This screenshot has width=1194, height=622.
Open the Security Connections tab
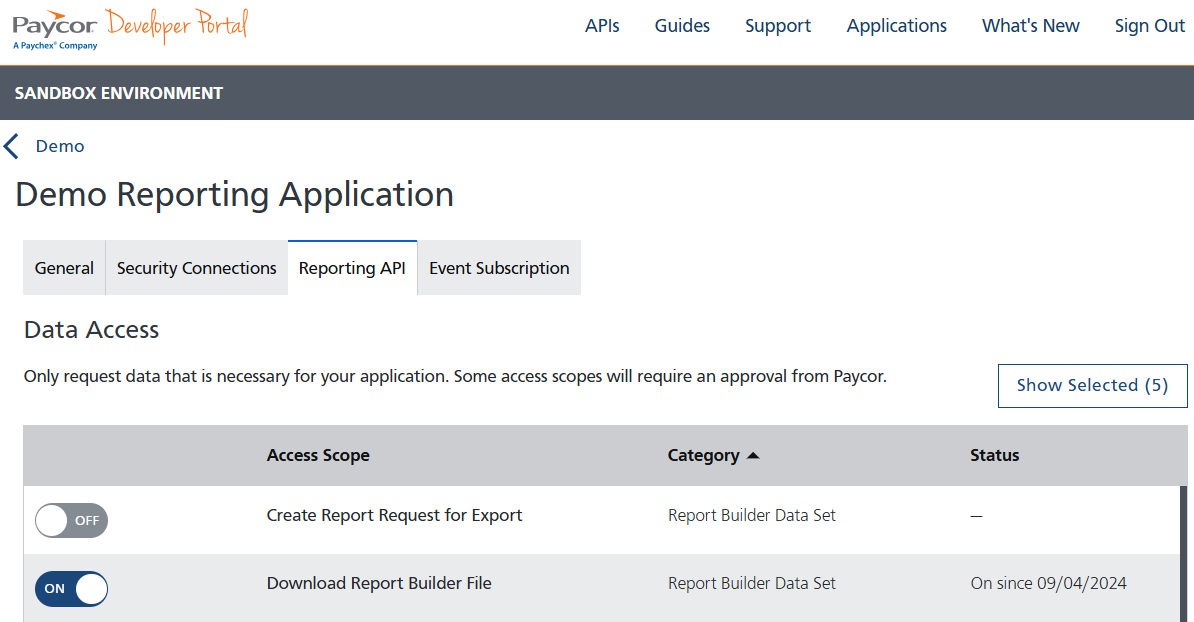tap(196, 267)
